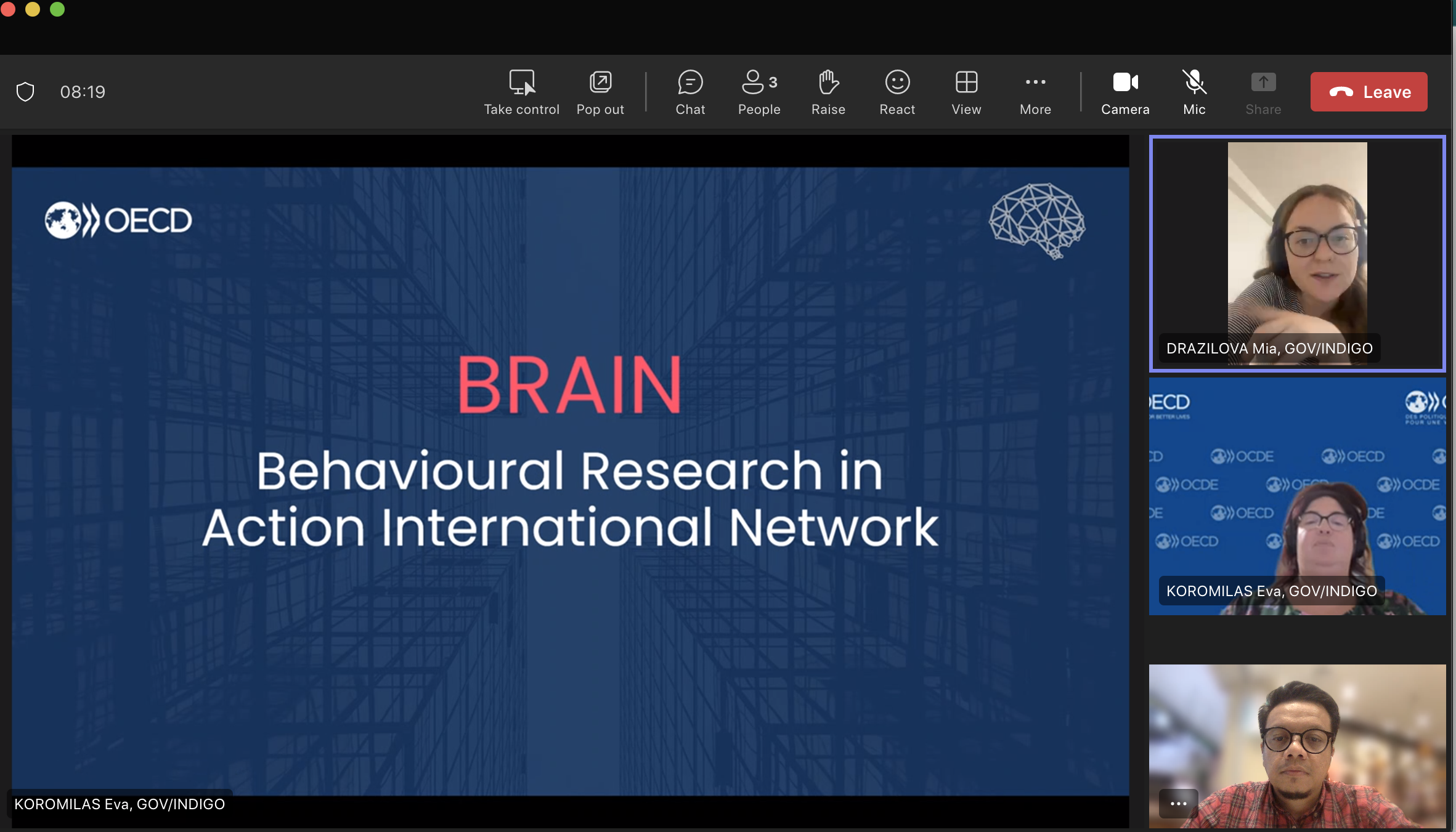
Task: Click the meeting timer 08:19
Action: click(83, 92)
